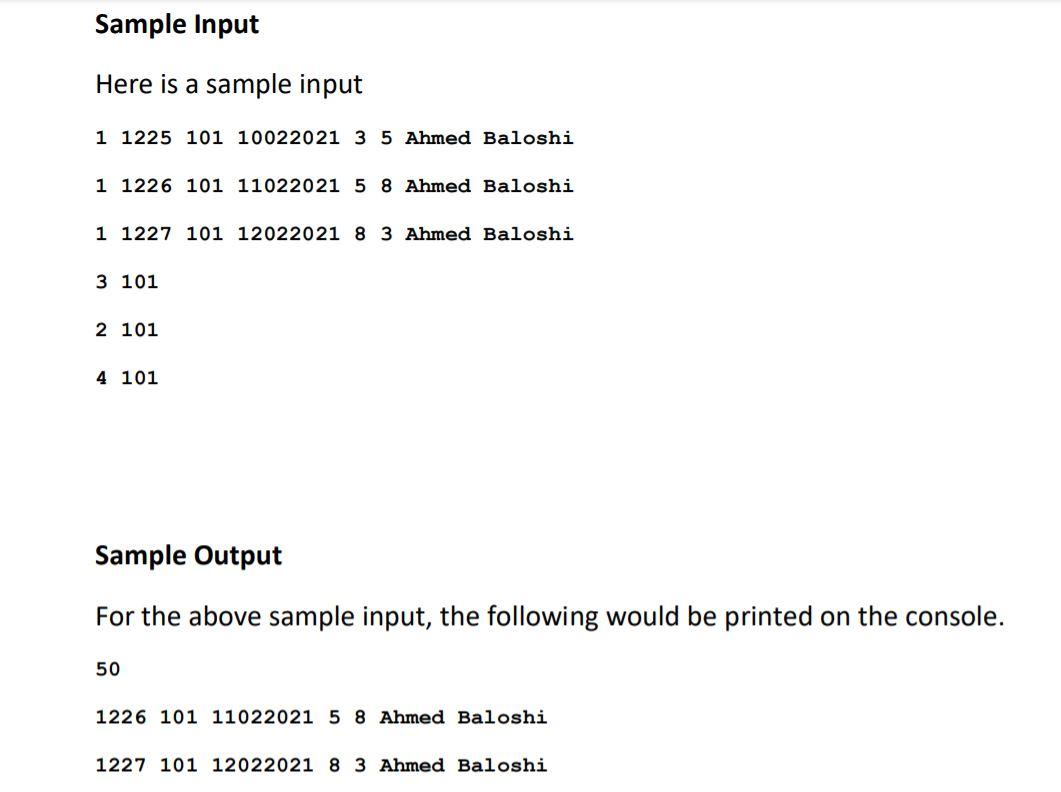The width and height of the screenshot is (1061, 792).
Task: Click the number 1225 in first input line
Action: 146,138
